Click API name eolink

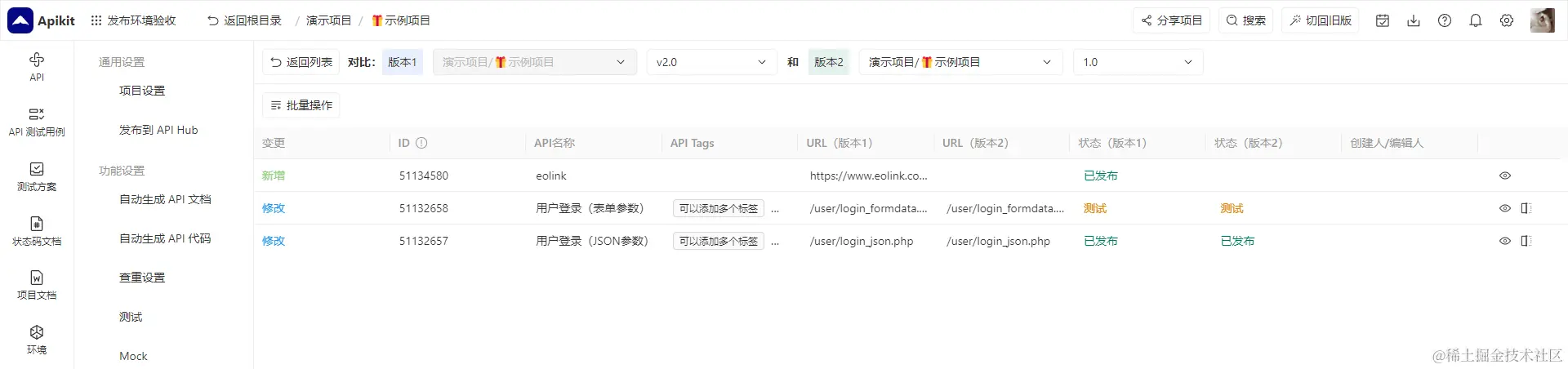click(551, 176)
